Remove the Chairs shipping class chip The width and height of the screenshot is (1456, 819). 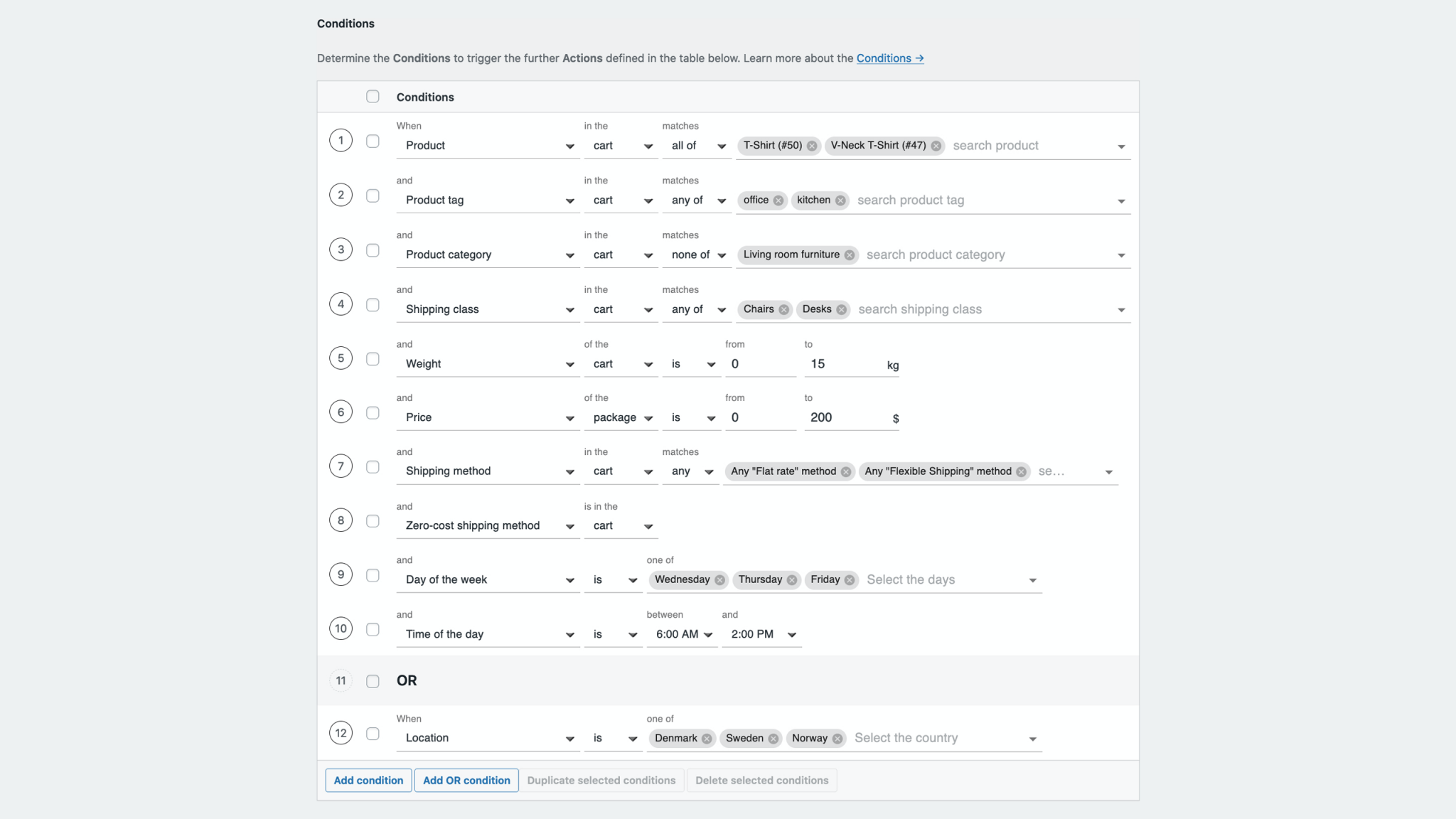coord(783,309)
